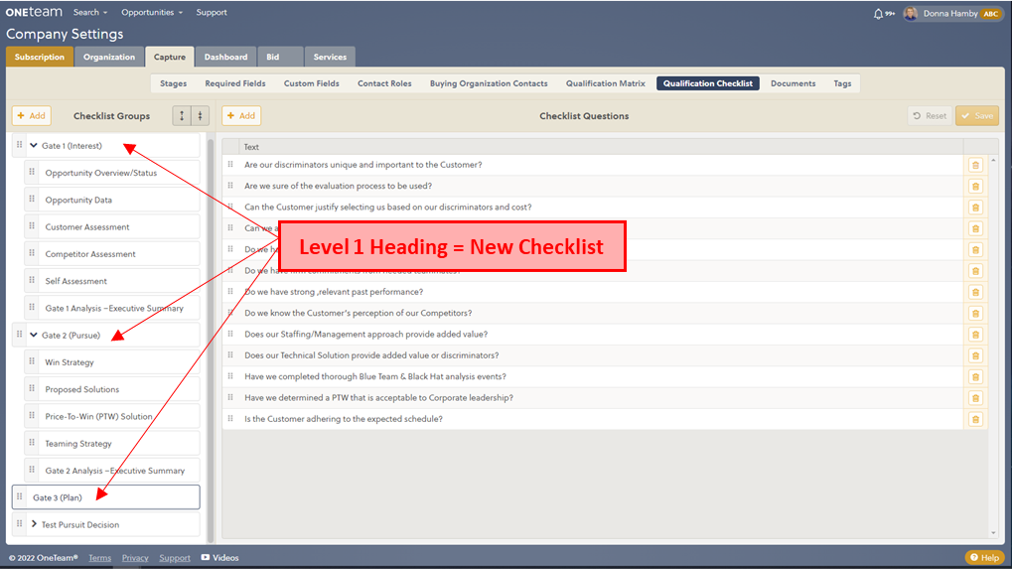Delete question 'Are our discriminators unique and important'
This screenshot has width=1012, height=569.
[975, 165]
